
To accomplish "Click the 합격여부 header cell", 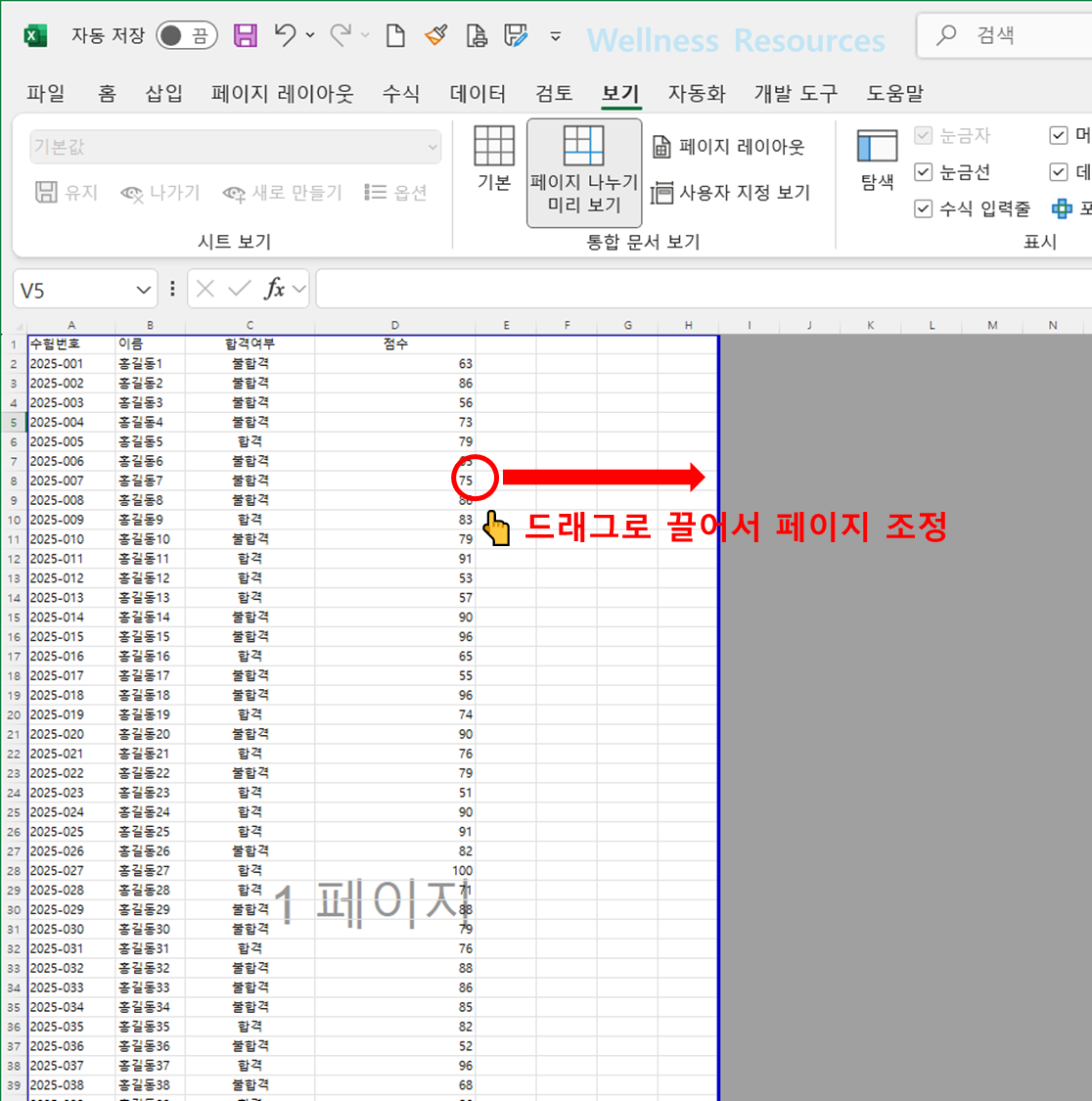I will [250, 344].
